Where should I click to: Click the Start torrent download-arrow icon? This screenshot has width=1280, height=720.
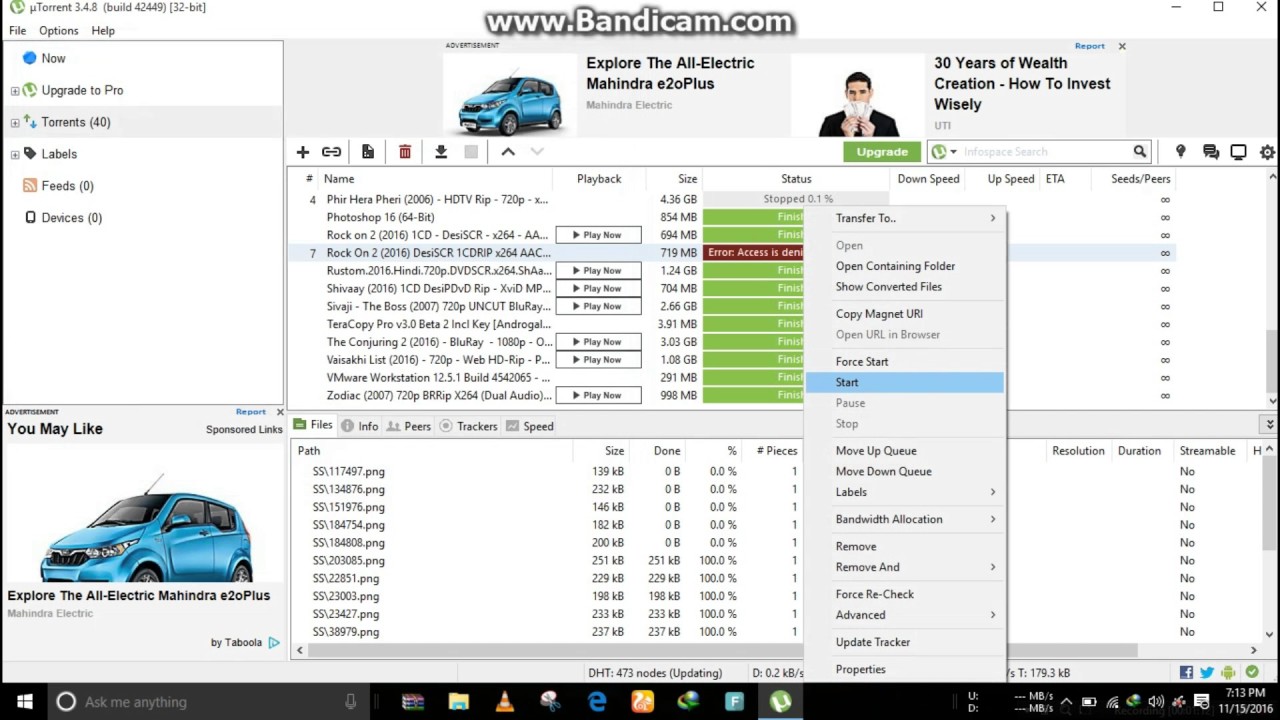click(440, 152)
